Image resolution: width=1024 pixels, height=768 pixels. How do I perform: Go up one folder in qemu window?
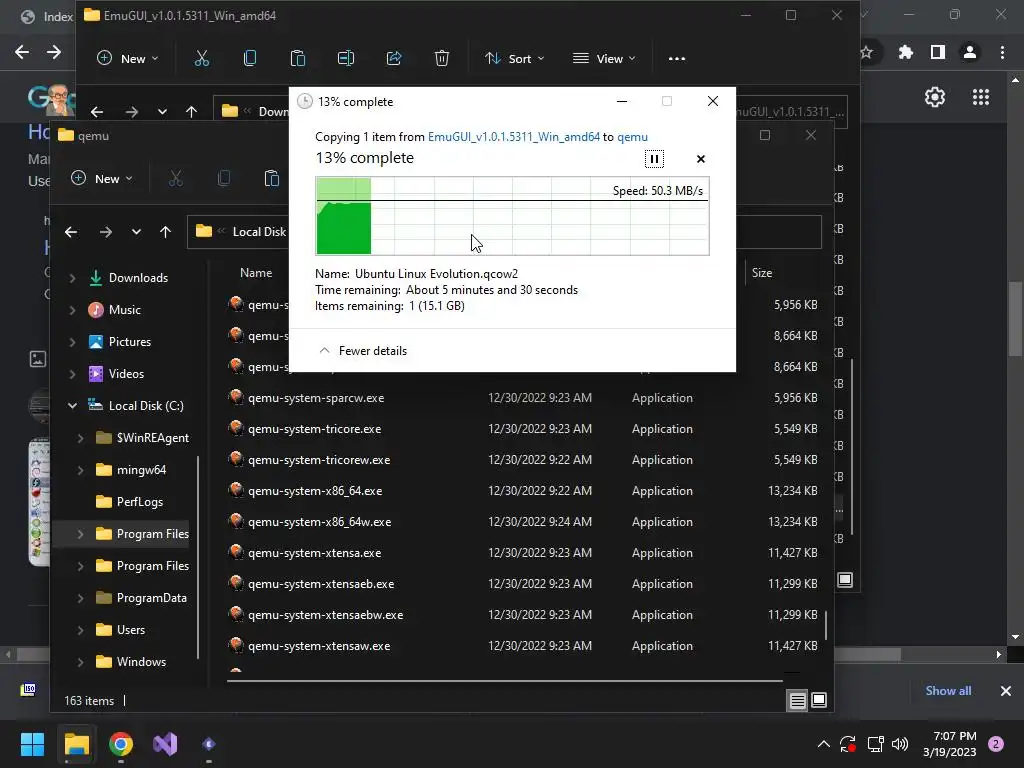tap(165, 232)
